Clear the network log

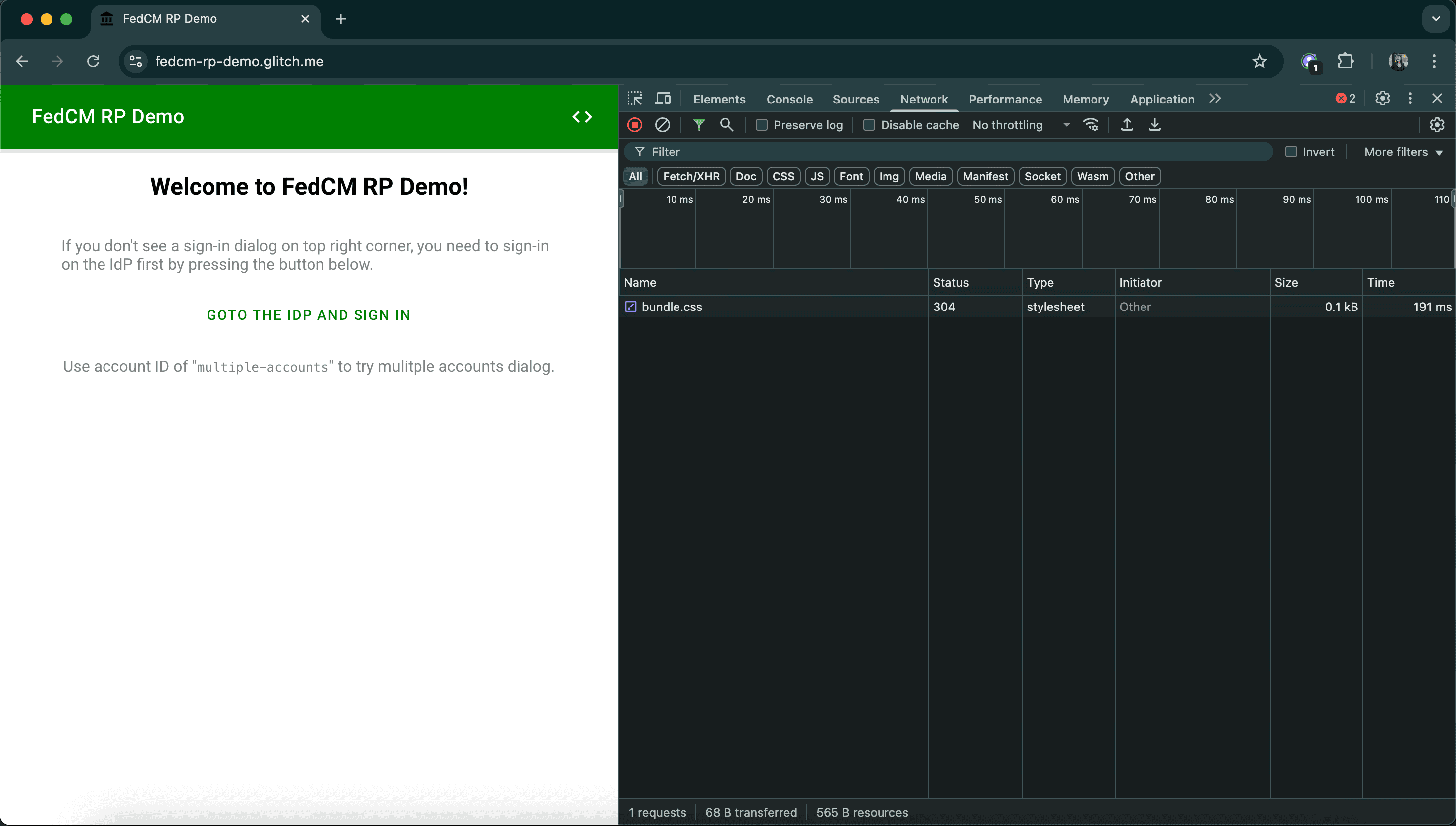coord(662,125)
